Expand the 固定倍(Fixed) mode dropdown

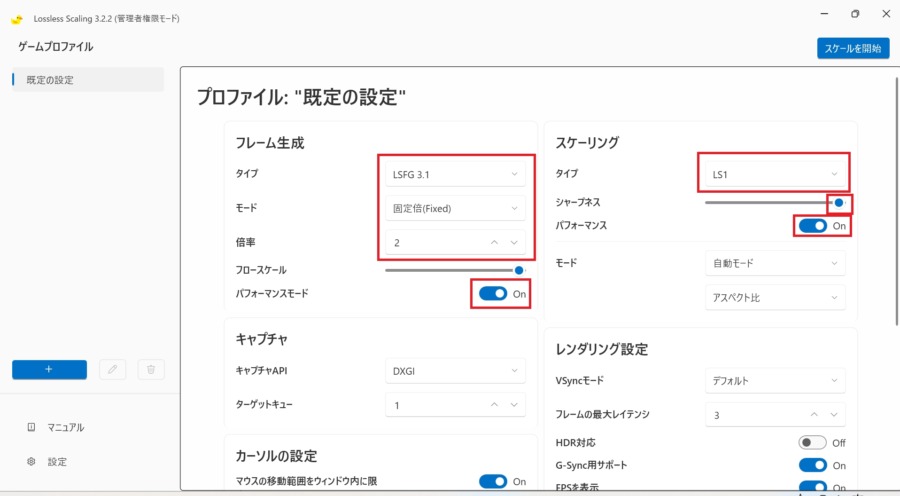454,208
